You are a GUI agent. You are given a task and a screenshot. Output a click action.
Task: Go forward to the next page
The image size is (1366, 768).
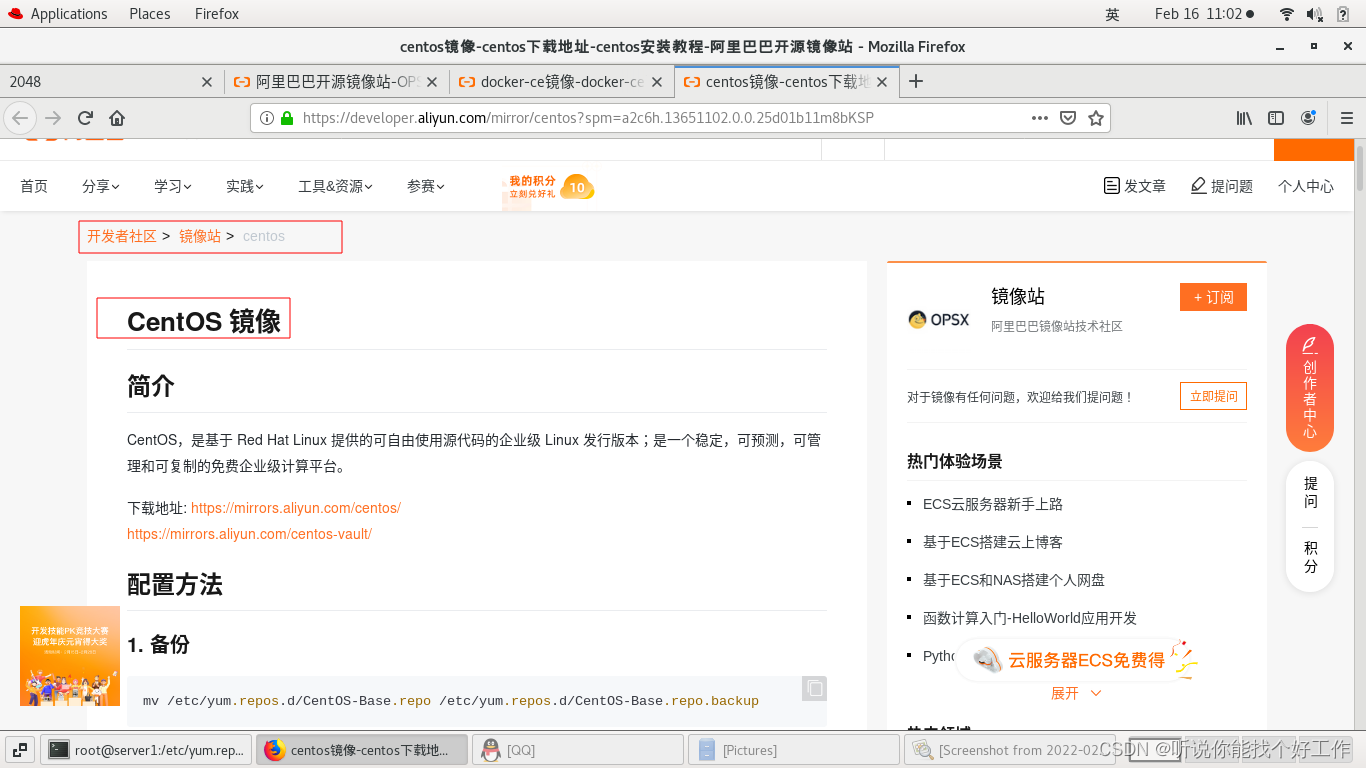53,118
